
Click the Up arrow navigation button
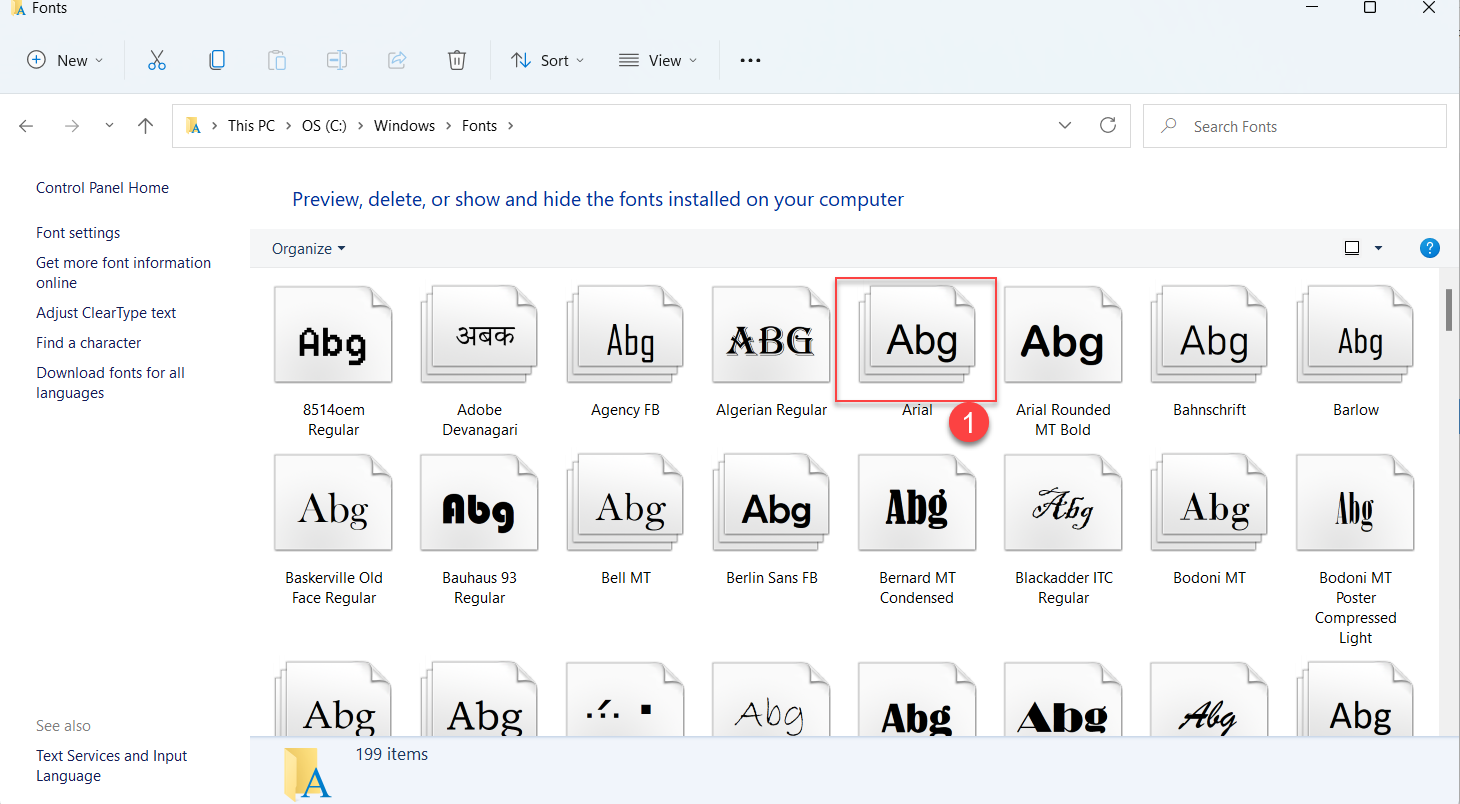pos(146,126)
